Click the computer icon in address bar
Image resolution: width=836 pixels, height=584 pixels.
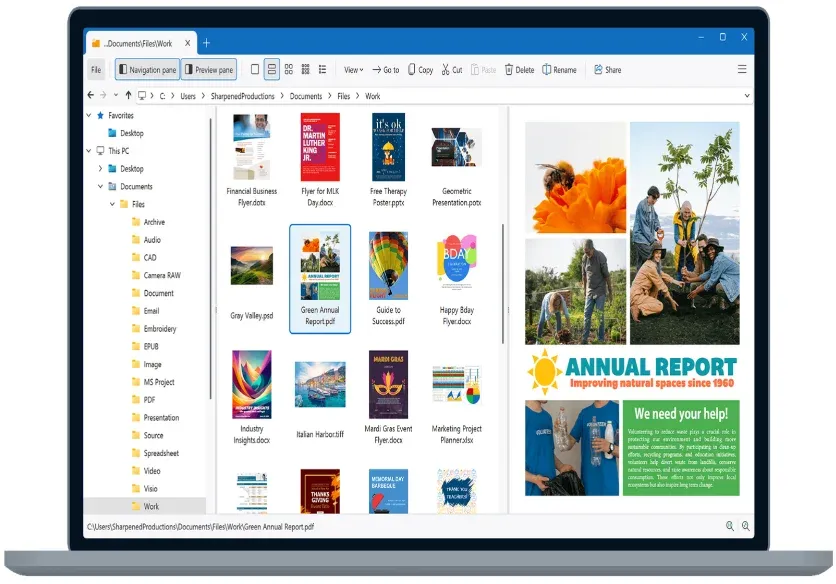142,95
